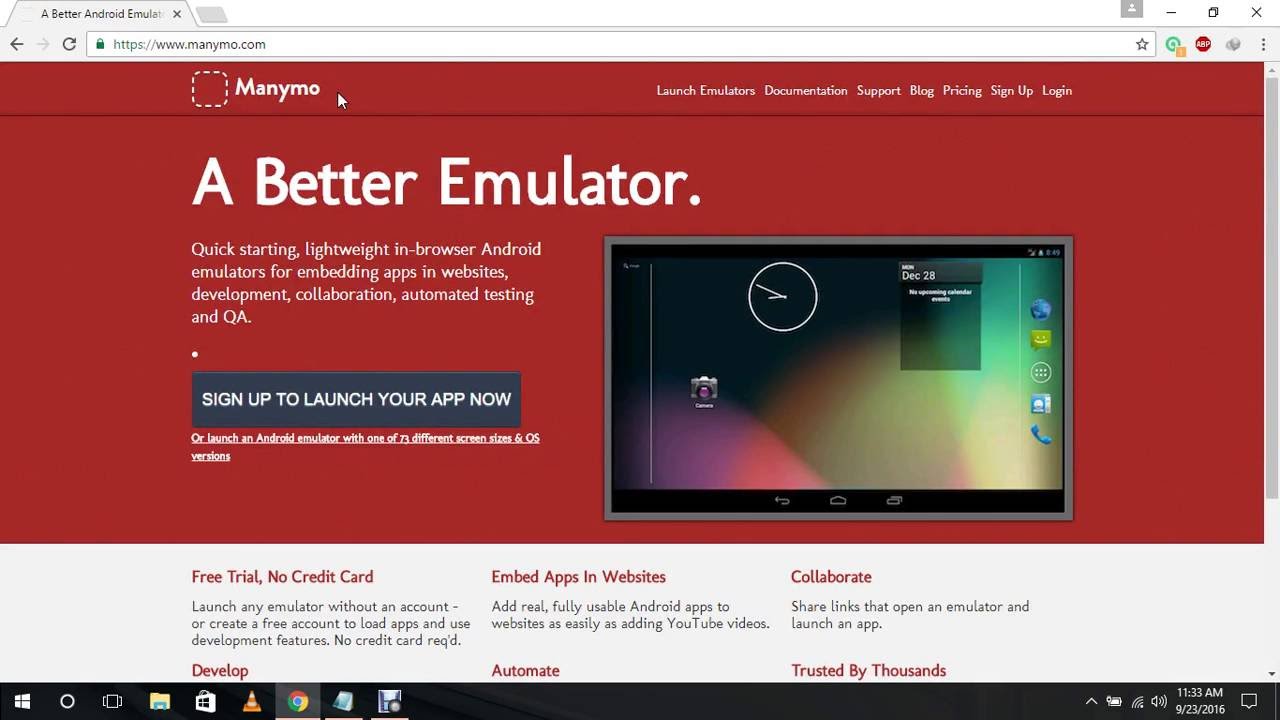1280x720 pixels.
Task: Open File Explorer from the taskbar
Action: coord(160,702)
